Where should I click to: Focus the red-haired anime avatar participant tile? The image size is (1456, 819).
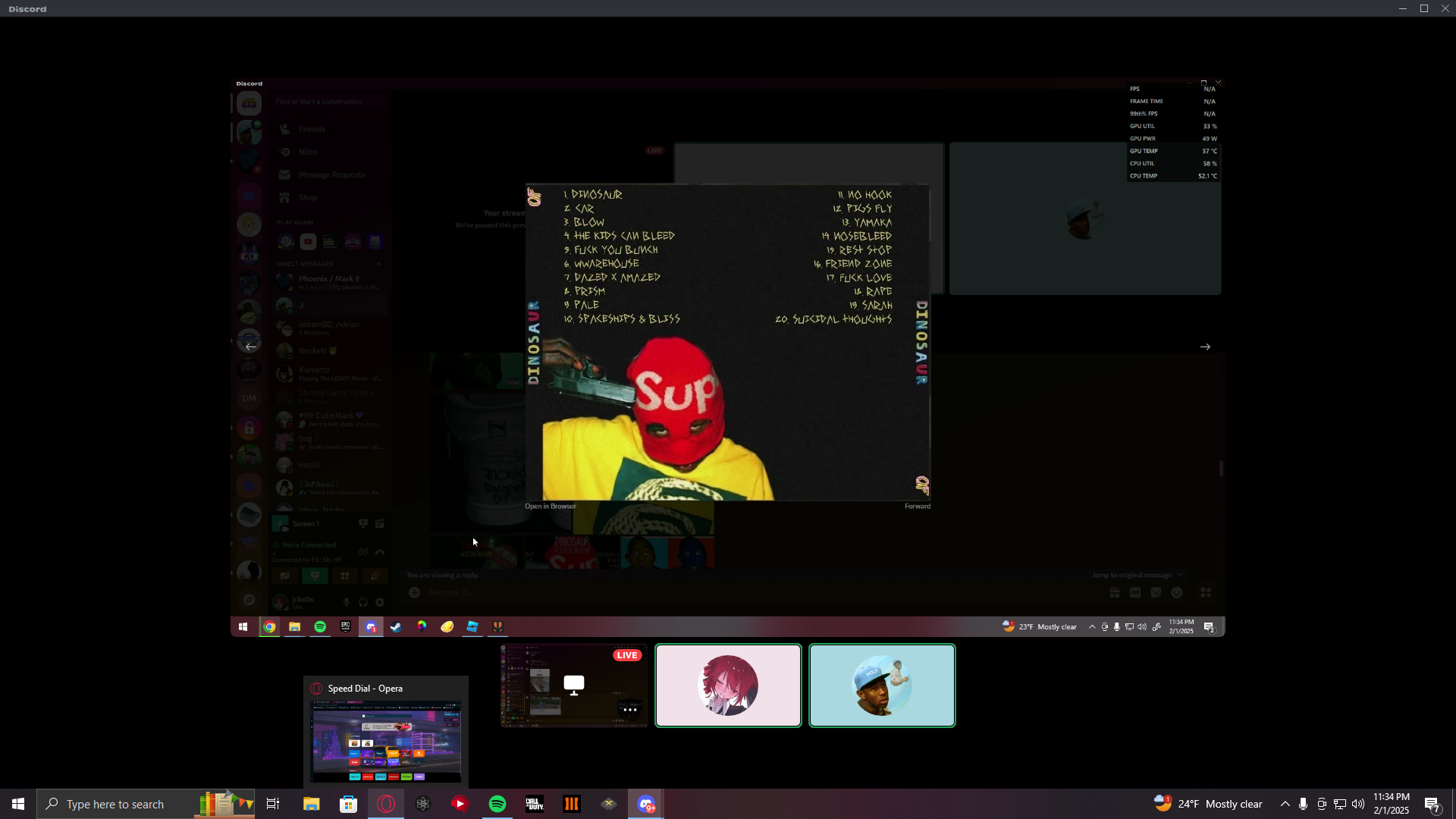728,686
